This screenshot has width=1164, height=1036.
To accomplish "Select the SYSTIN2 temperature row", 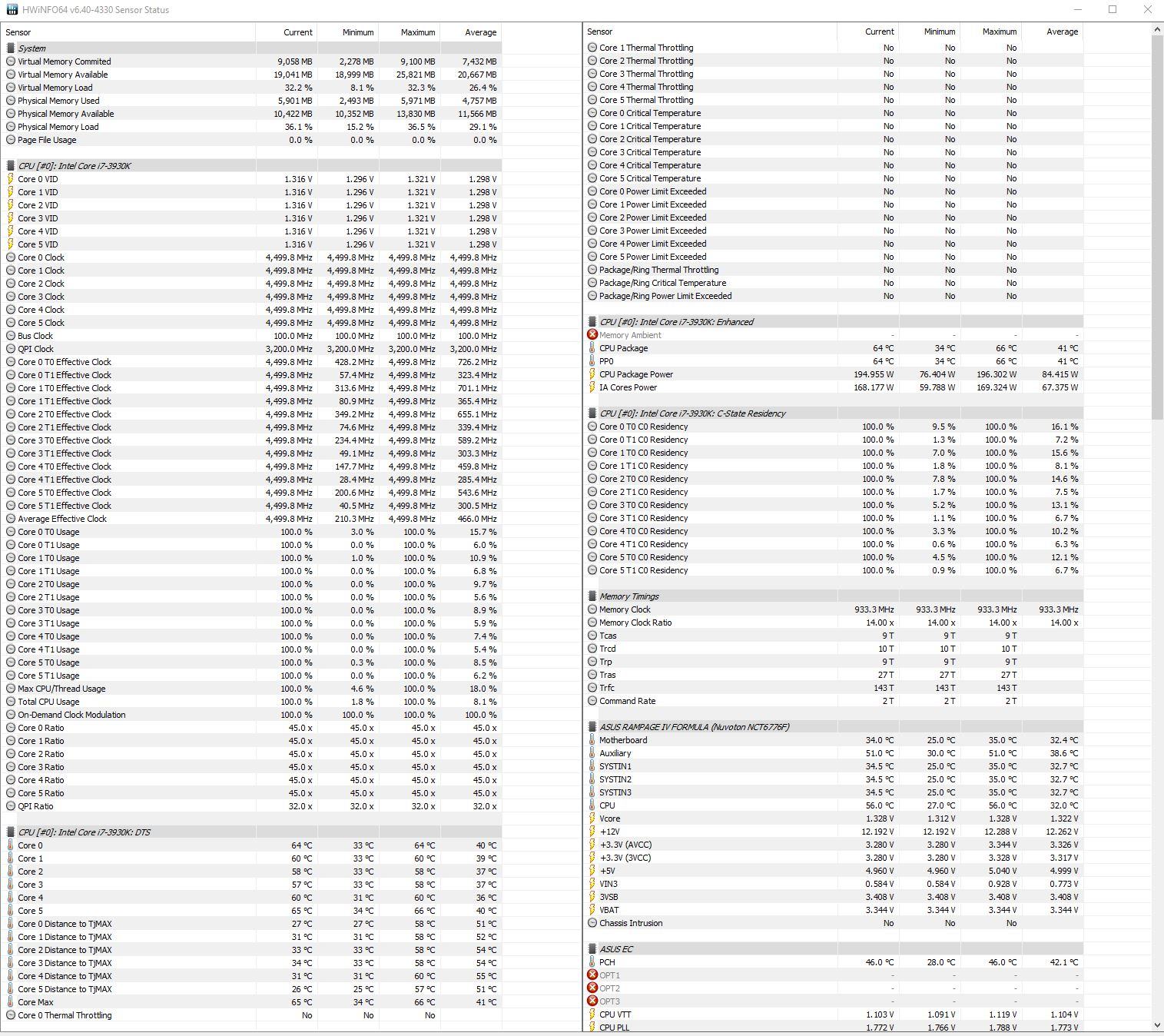I will (x=834, y=779).
